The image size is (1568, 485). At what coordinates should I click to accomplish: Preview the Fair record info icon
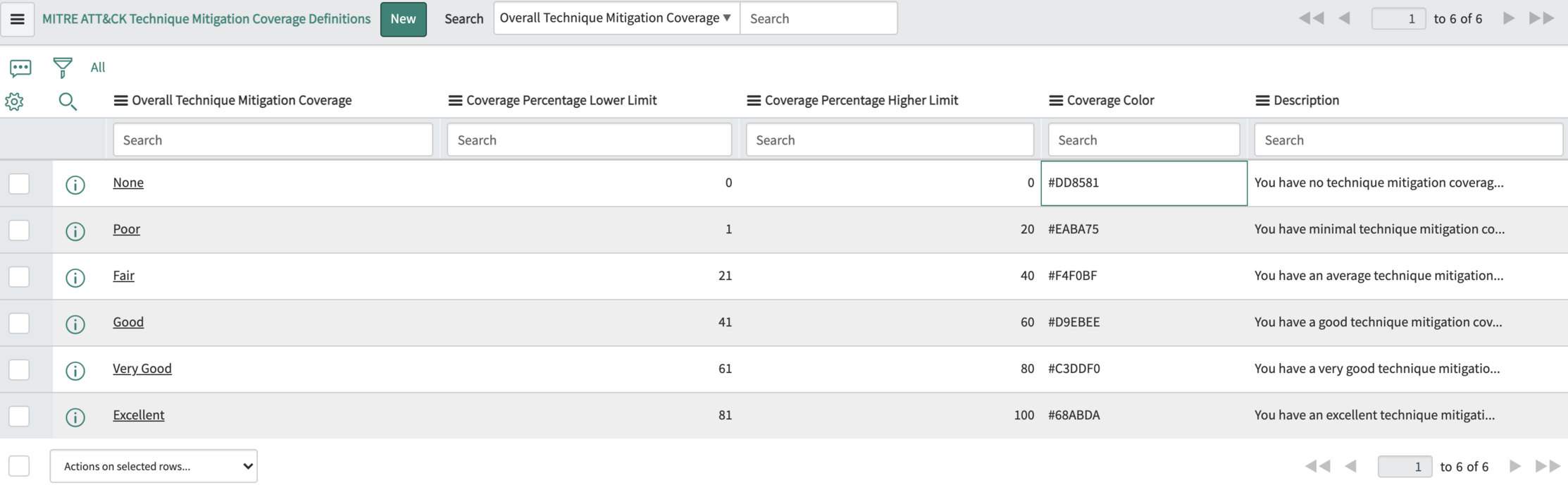[75, 278]
